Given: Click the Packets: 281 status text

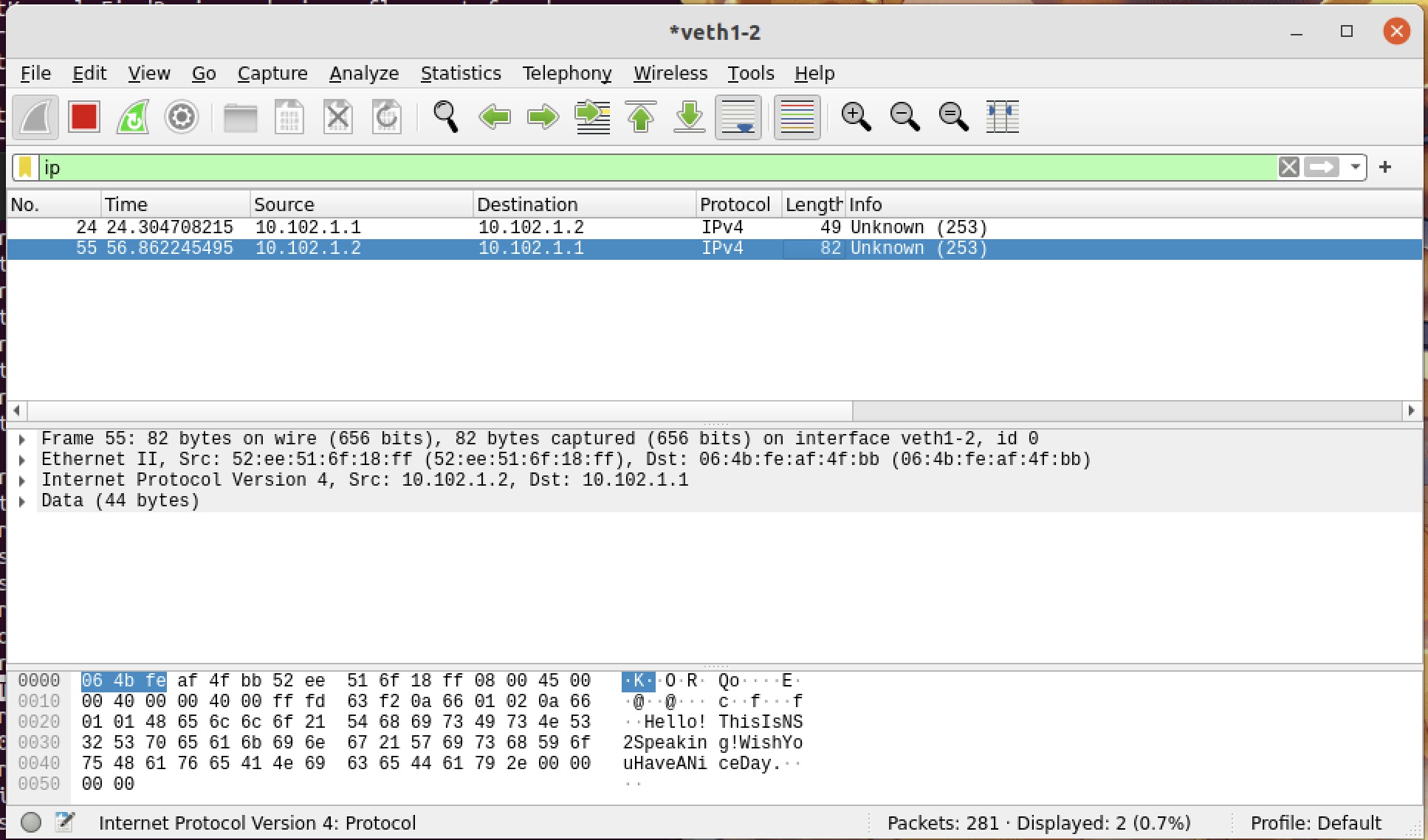Looking at the screenshot, I should [943, 823].
